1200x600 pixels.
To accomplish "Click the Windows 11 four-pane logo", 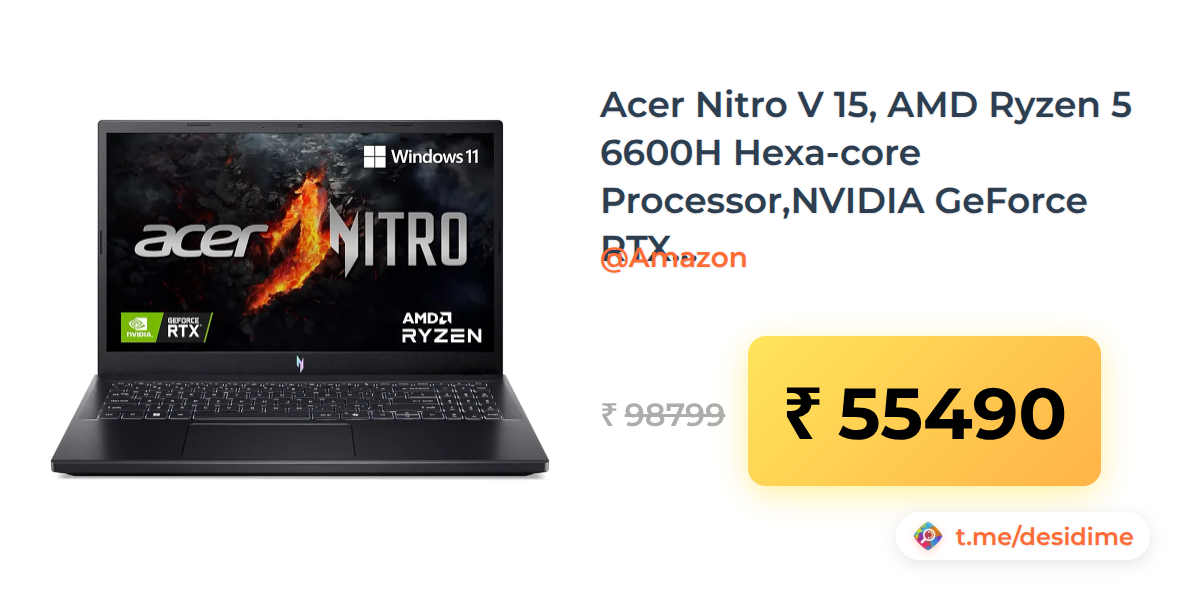I will [x=375, y=156].
